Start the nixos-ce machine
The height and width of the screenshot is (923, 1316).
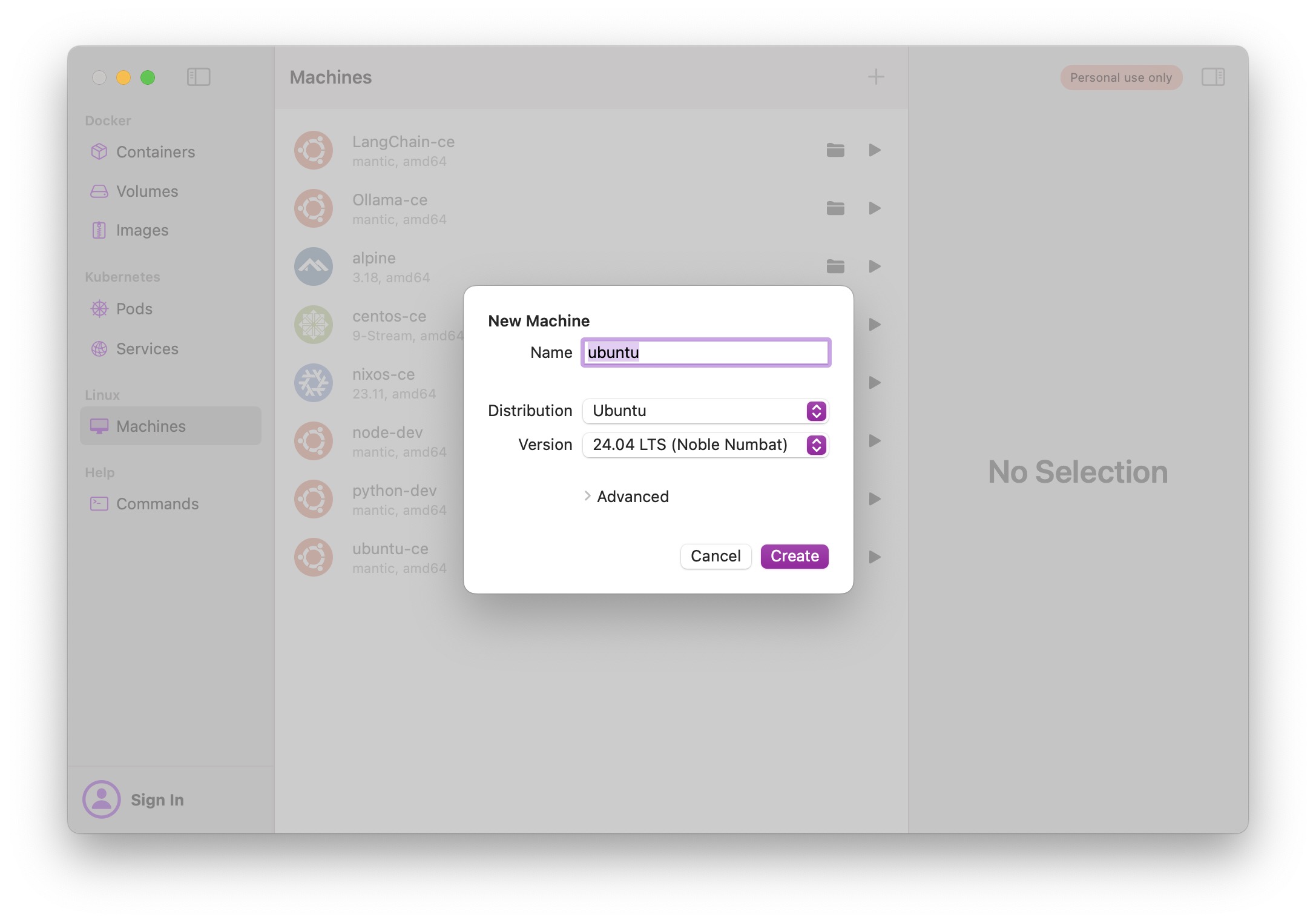coord(875,383)
